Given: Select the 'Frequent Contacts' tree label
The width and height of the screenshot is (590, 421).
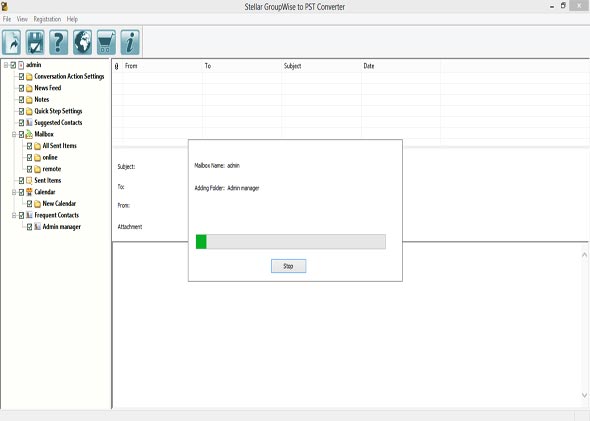Looking at the screenshot, I should pyautogui.click(x=57, y=215).
